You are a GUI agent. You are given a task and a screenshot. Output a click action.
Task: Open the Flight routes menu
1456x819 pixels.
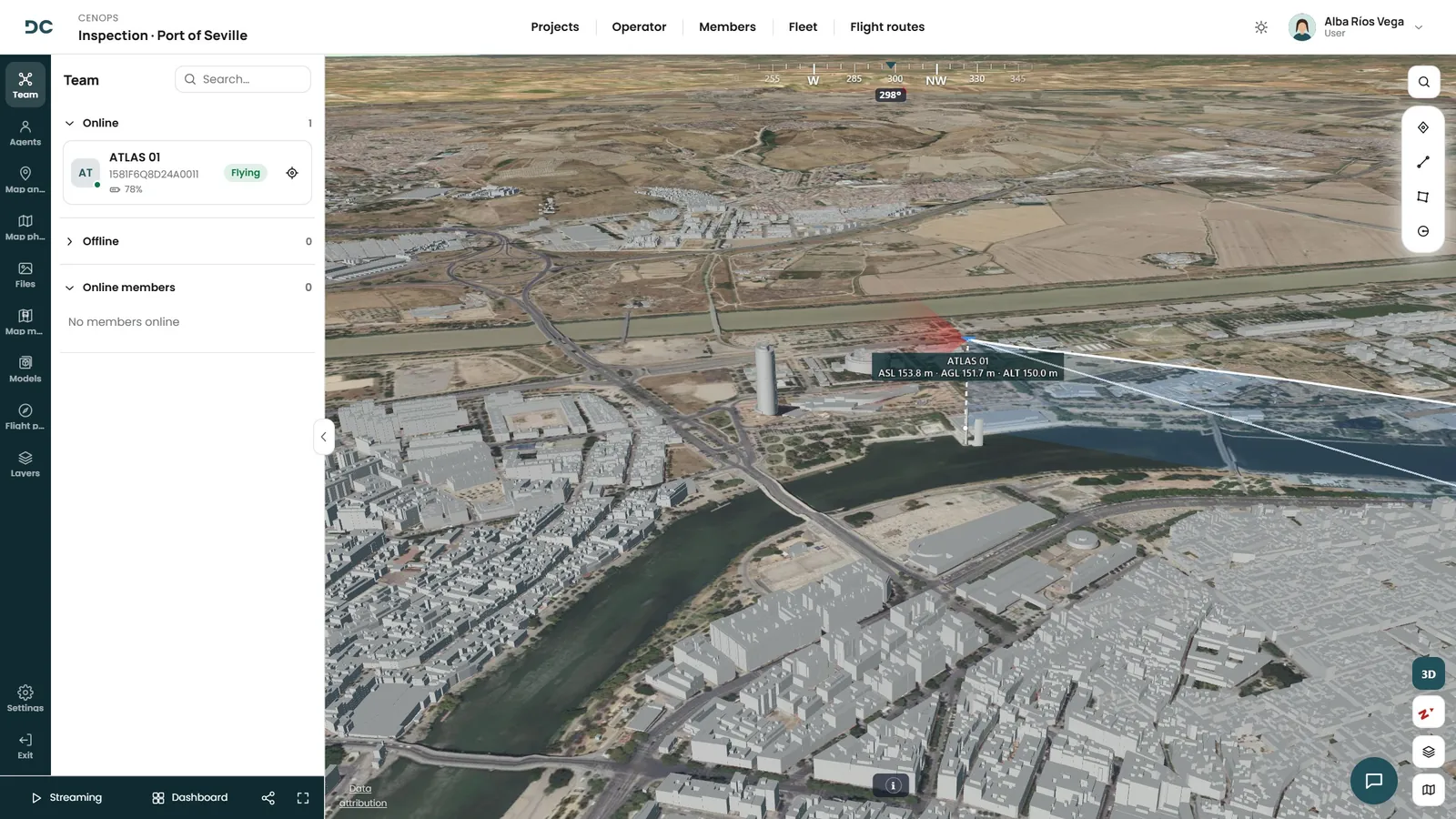point(887,27)
